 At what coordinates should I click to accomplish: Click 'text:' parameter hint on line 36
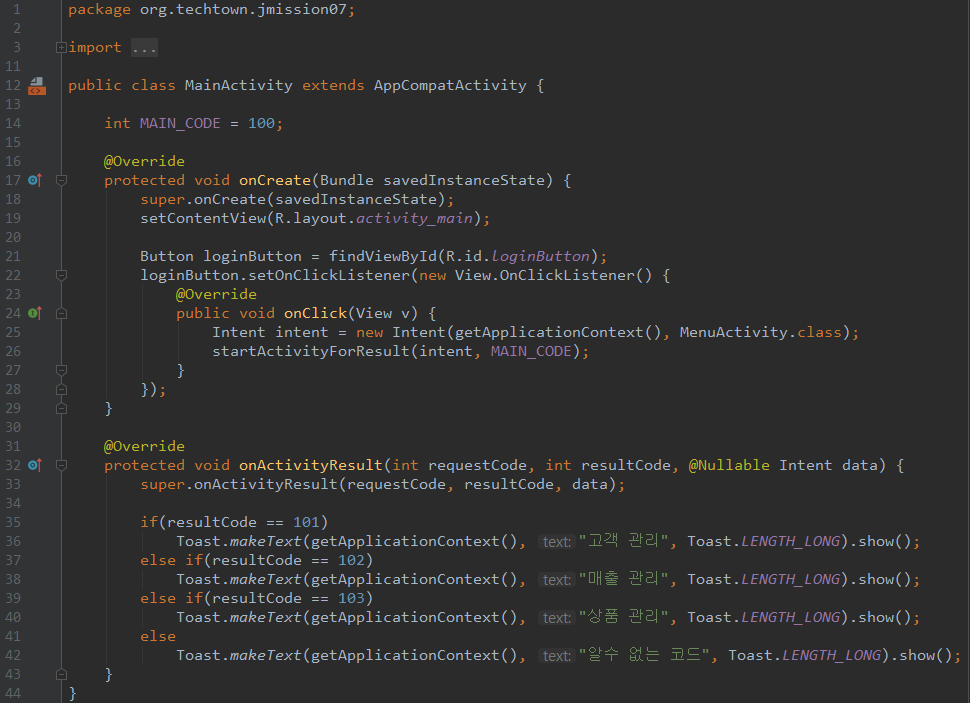[x=556, y=542]
